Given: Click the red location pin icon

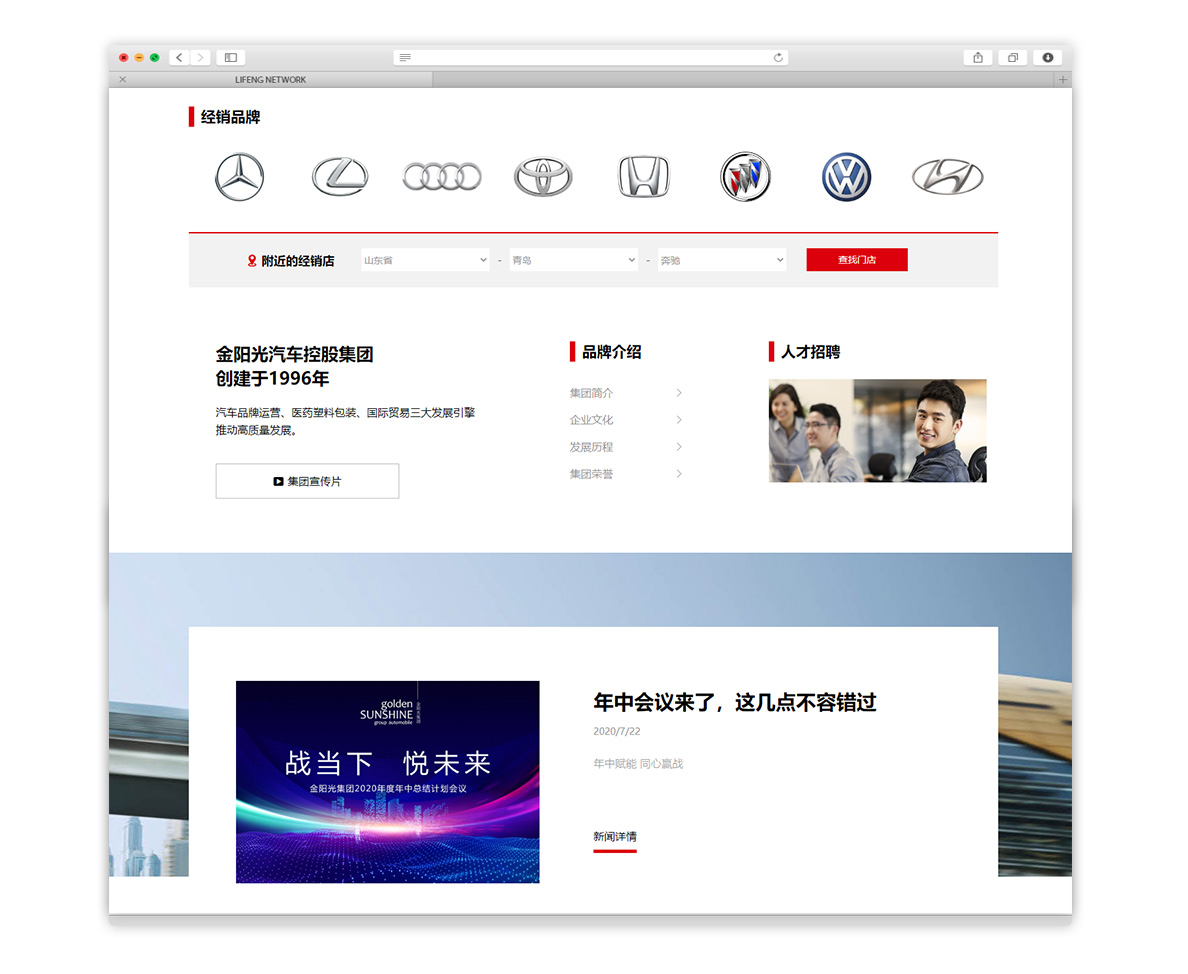Looking at the screenshot, I should point(252,261).
